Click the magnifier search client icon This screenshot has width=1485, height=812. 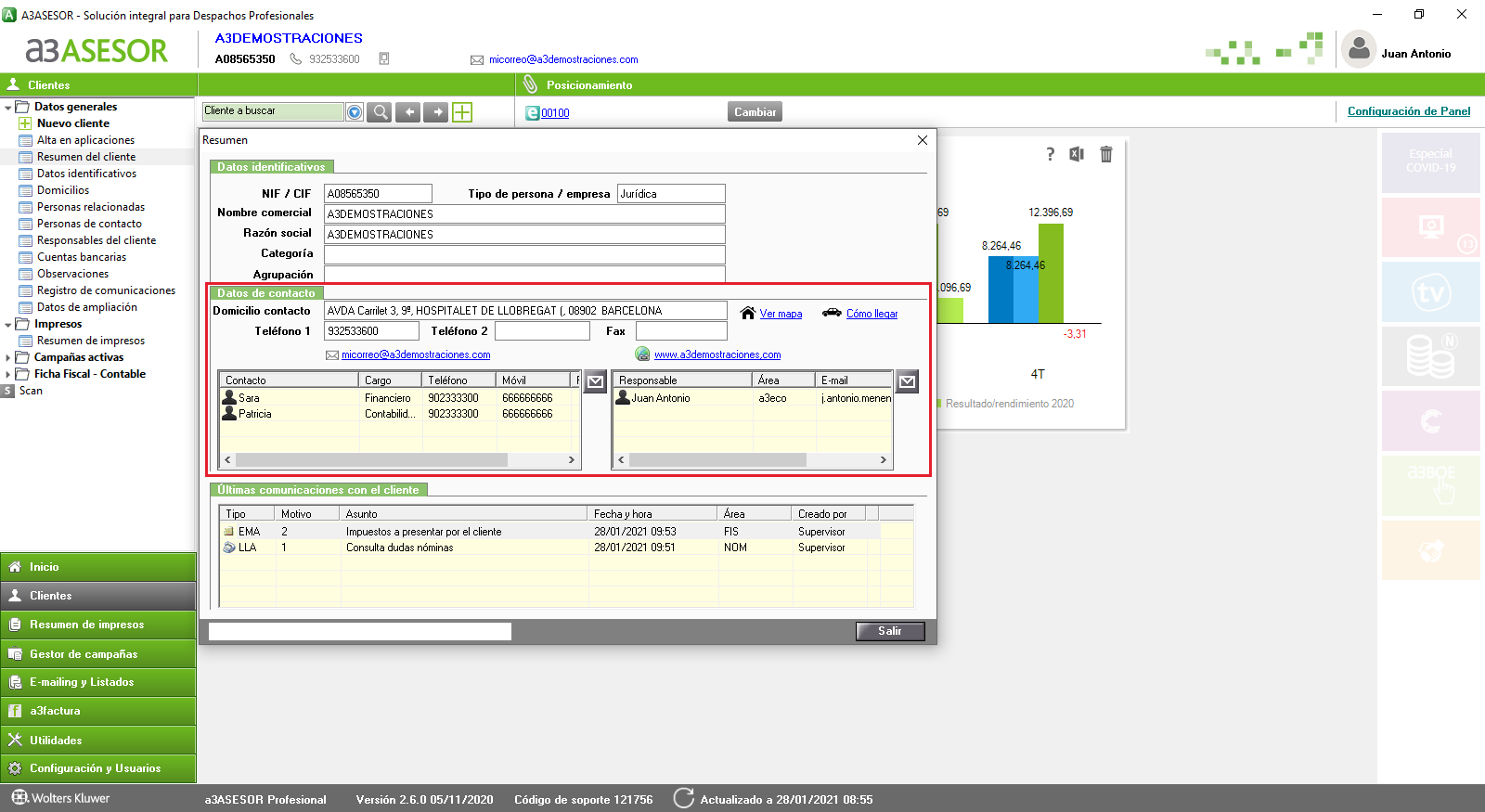tap(380, 112)
